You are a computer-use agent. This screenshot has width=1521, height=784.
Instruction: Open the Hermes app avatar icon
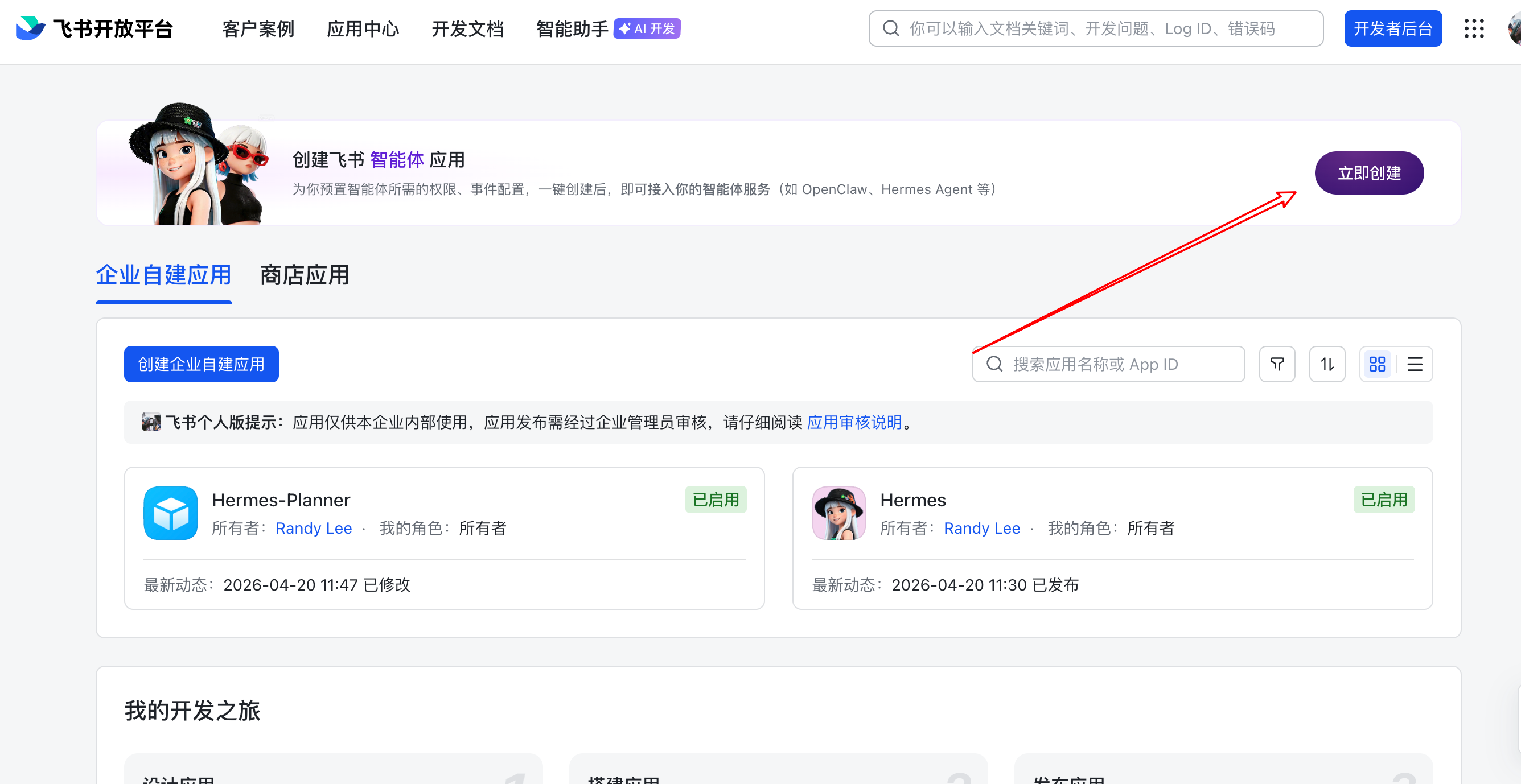(x=839, y=513)
